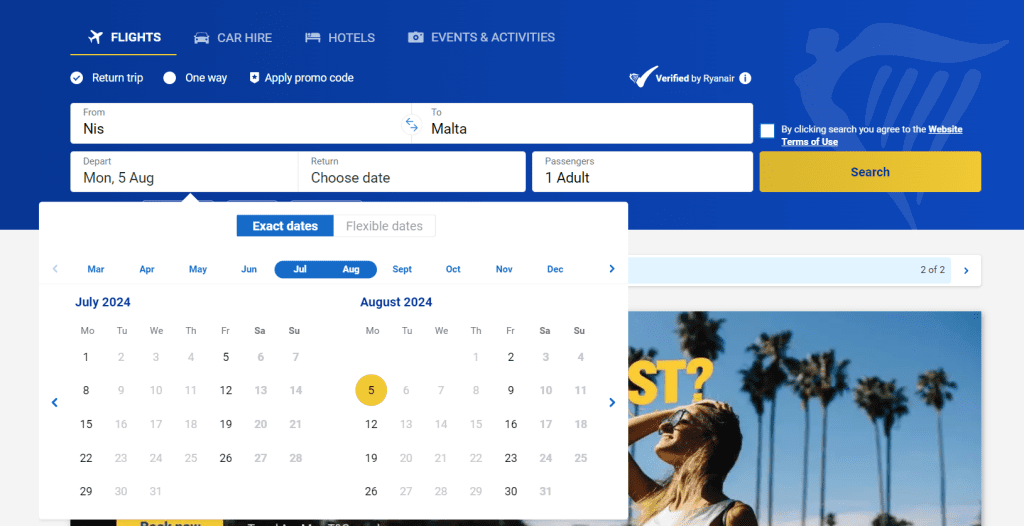Image resolution: width=1024 pixels, height=526 pixels.
Task: Go to previous calendar month arrow
Action: coord(55,403)
